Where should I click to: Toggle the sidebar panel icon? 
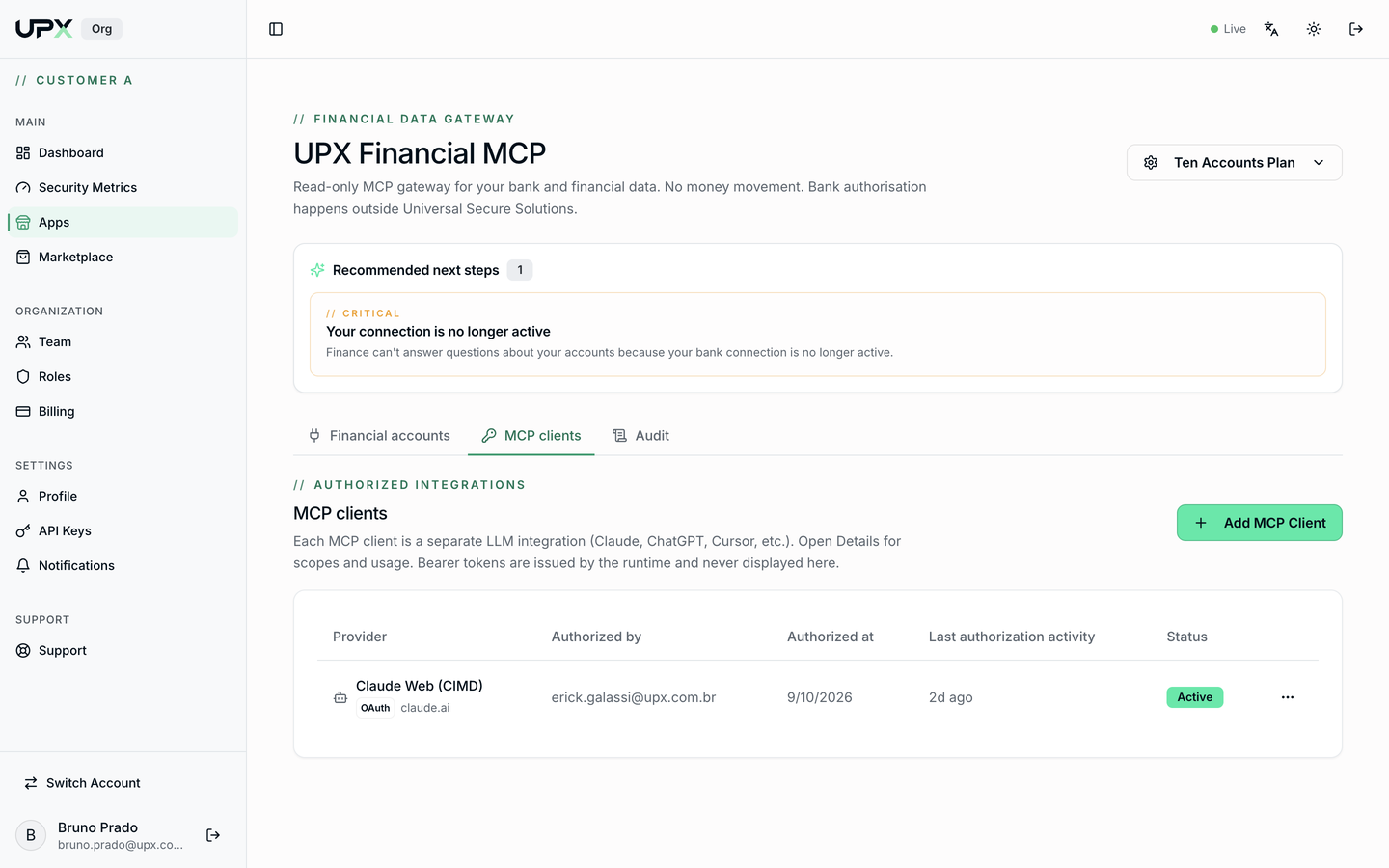[276, 29]
